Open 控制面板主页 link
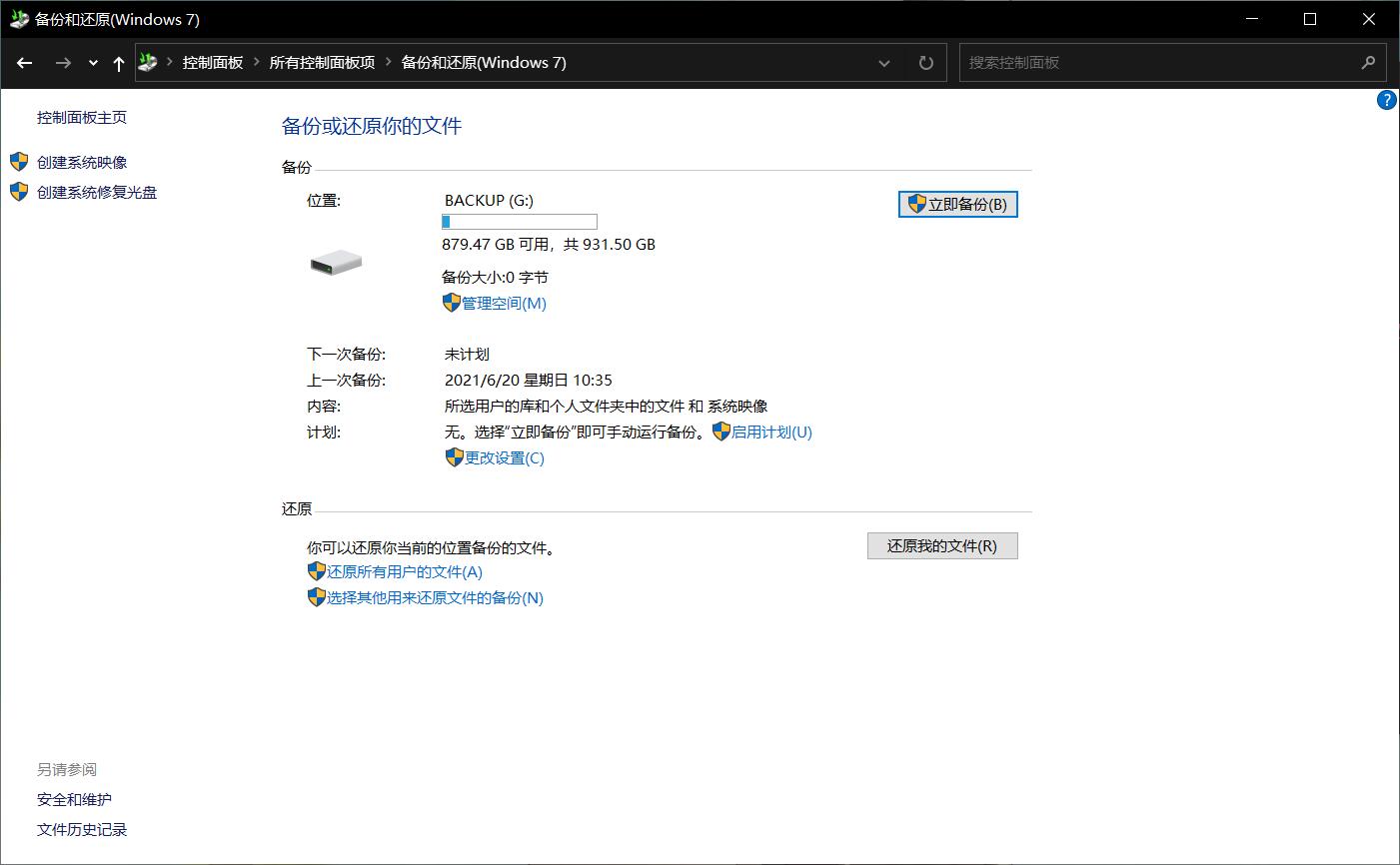The image size is (1400, 865). (82, 117)
